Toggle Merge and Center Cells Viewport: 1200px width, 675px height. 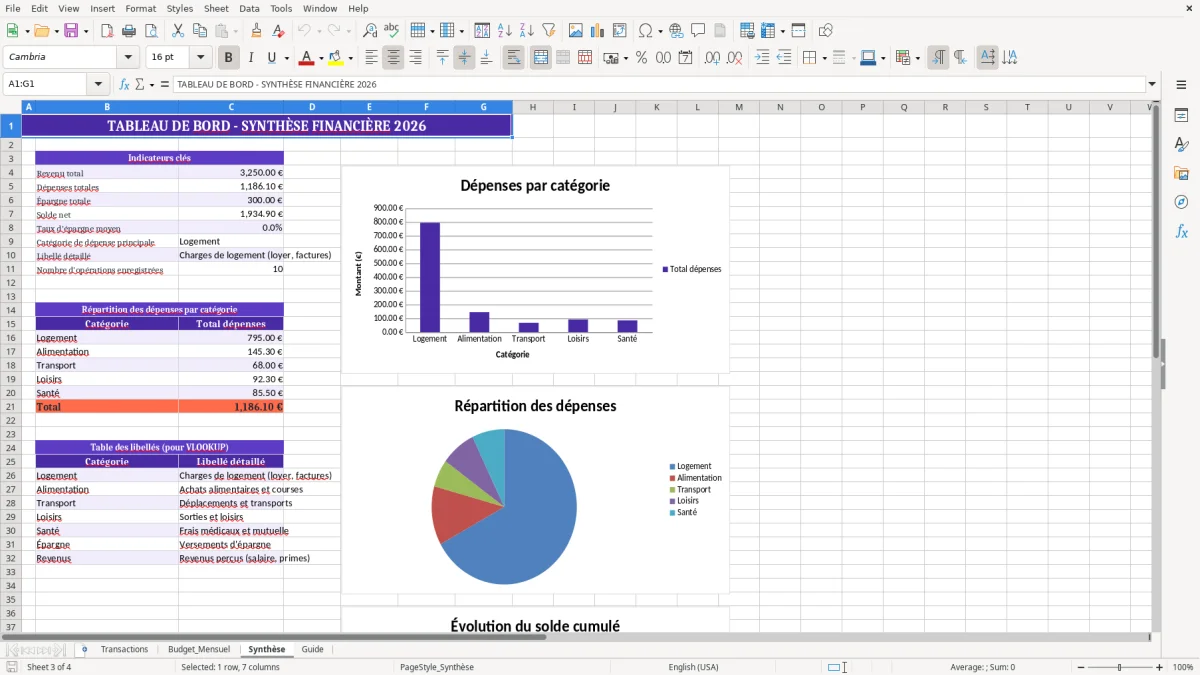click(540, 58)
